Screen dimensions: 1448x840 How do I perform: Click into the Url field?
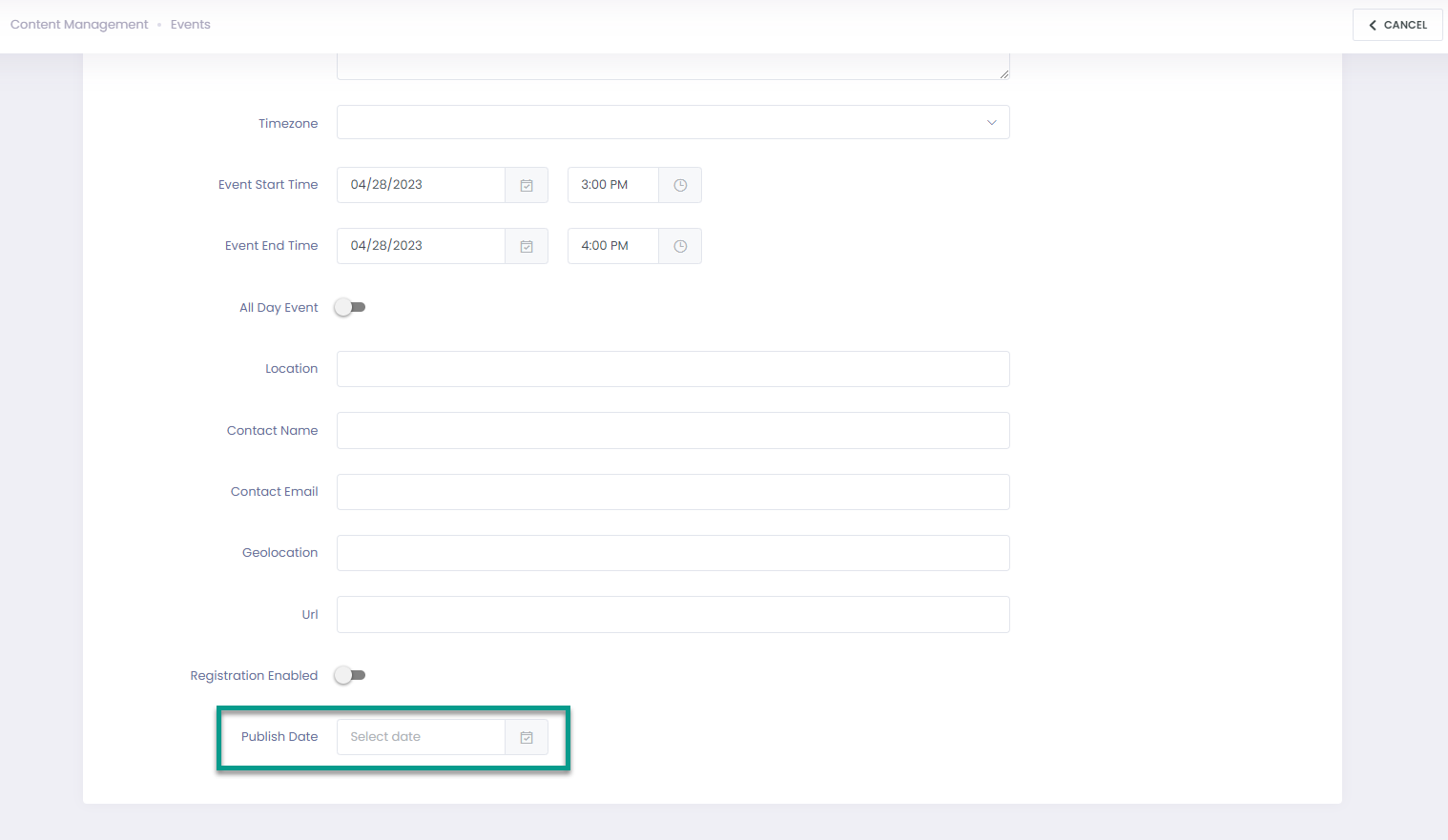[672, 614]
